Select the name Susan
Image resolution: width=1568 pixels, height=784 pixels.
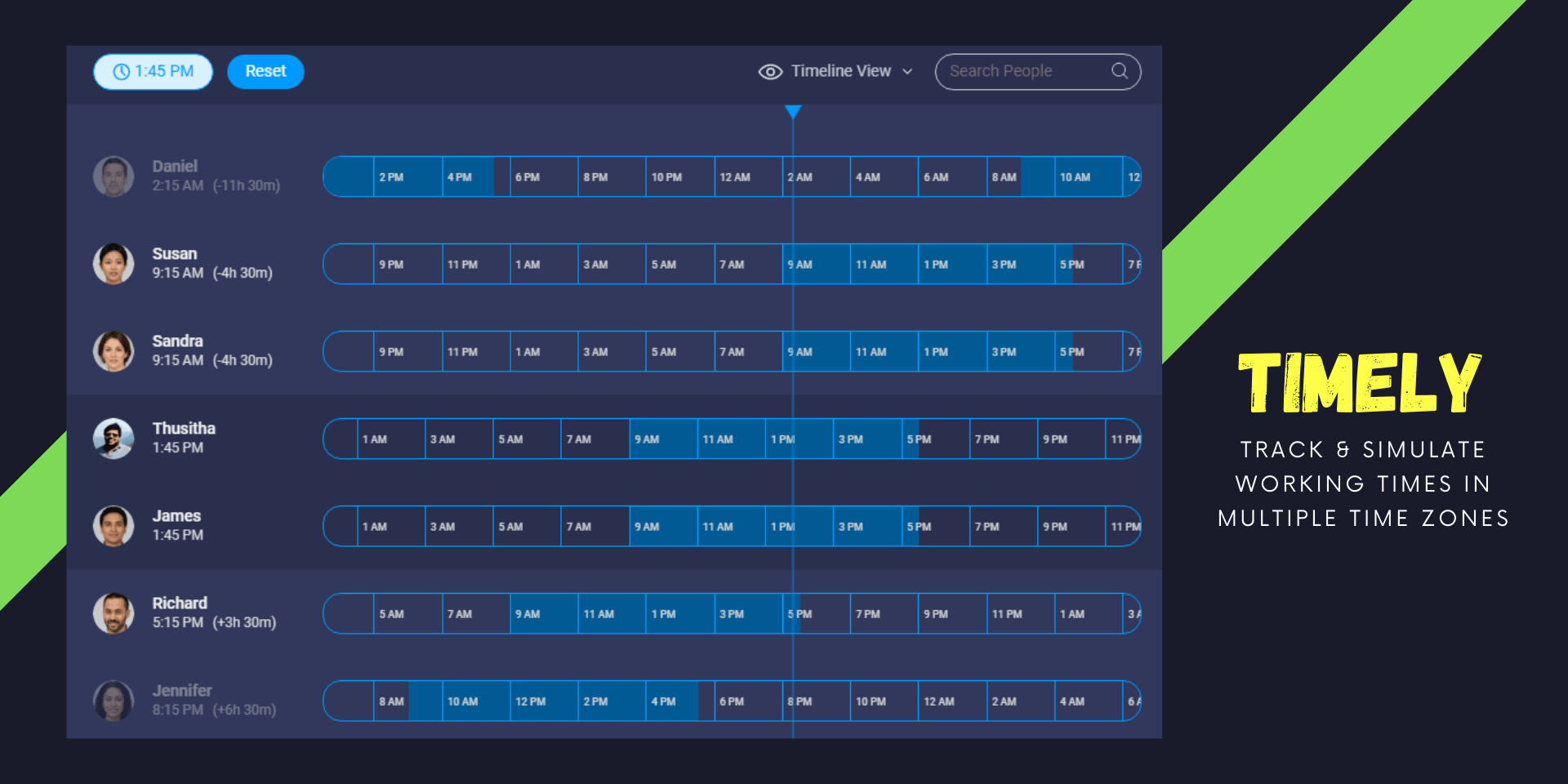[x=175, y=254]
